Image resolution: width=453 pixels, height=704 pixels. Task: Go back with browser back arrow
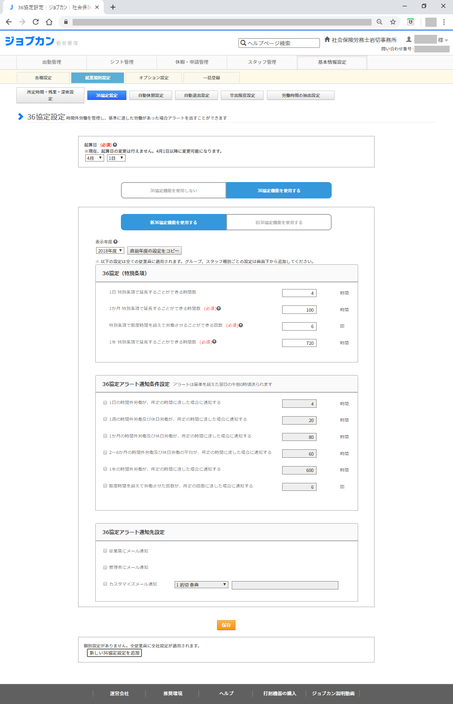[x=9, y=22]
